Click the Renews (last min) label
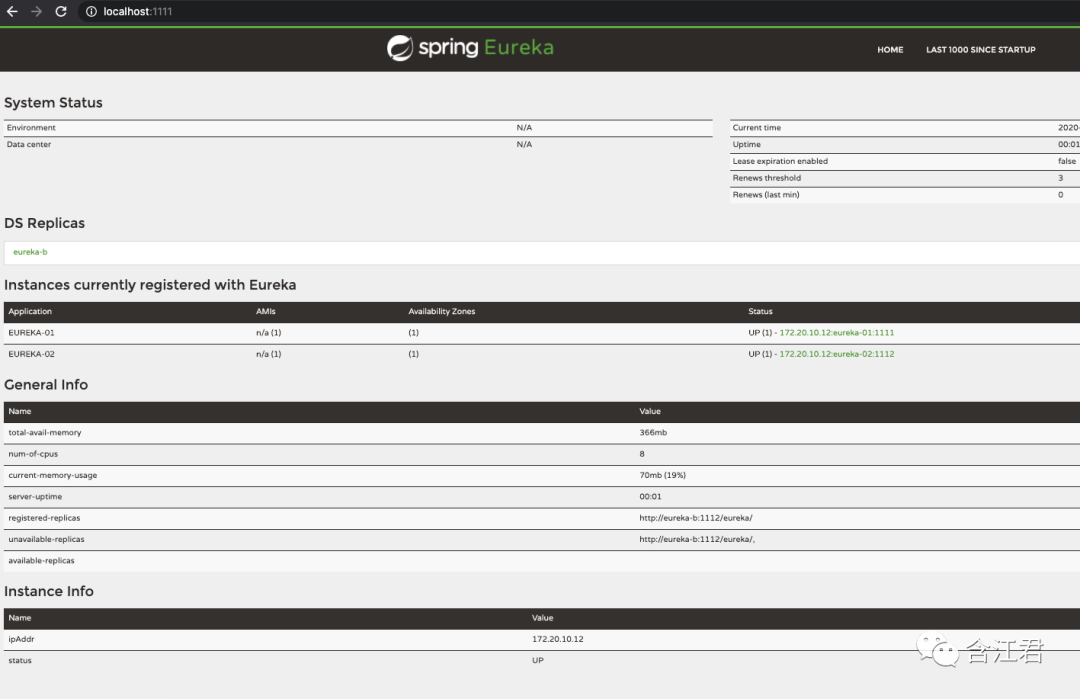Image resolution: width=1080 pixels, height=699 pixels. [x=766, y=195]
